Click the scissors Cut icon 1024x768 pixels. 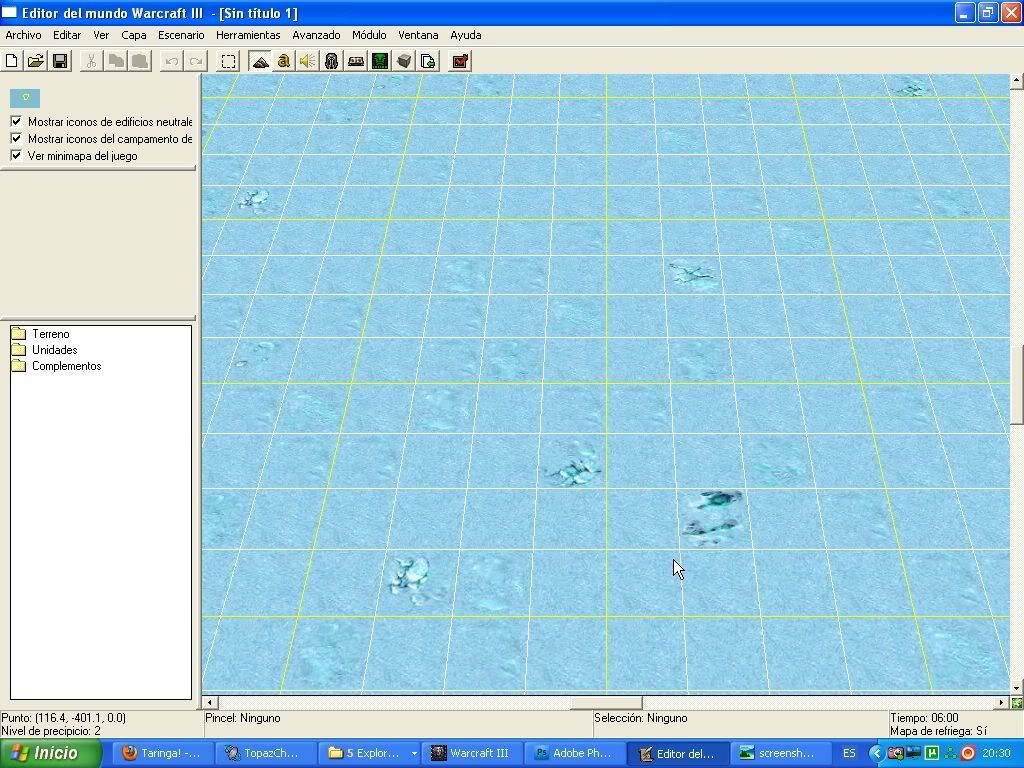(x=91, y=61)
